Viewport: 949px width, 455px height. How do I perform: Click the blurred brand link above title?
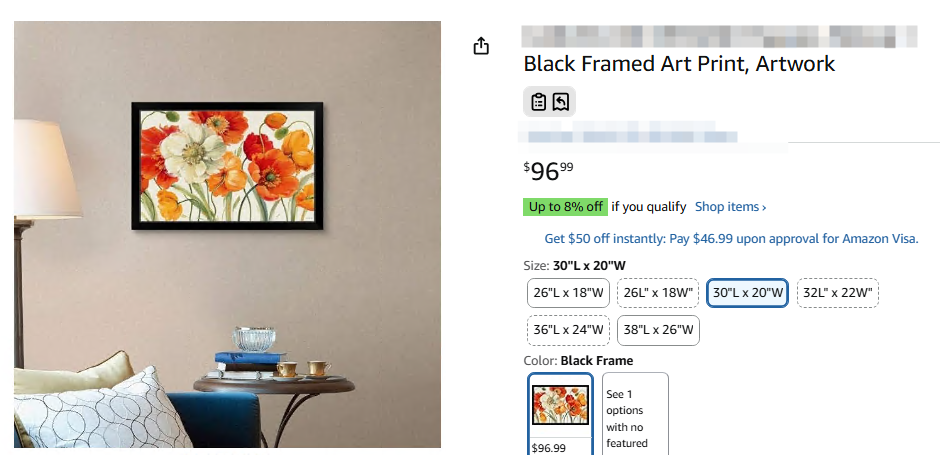(x=719, y=36)
